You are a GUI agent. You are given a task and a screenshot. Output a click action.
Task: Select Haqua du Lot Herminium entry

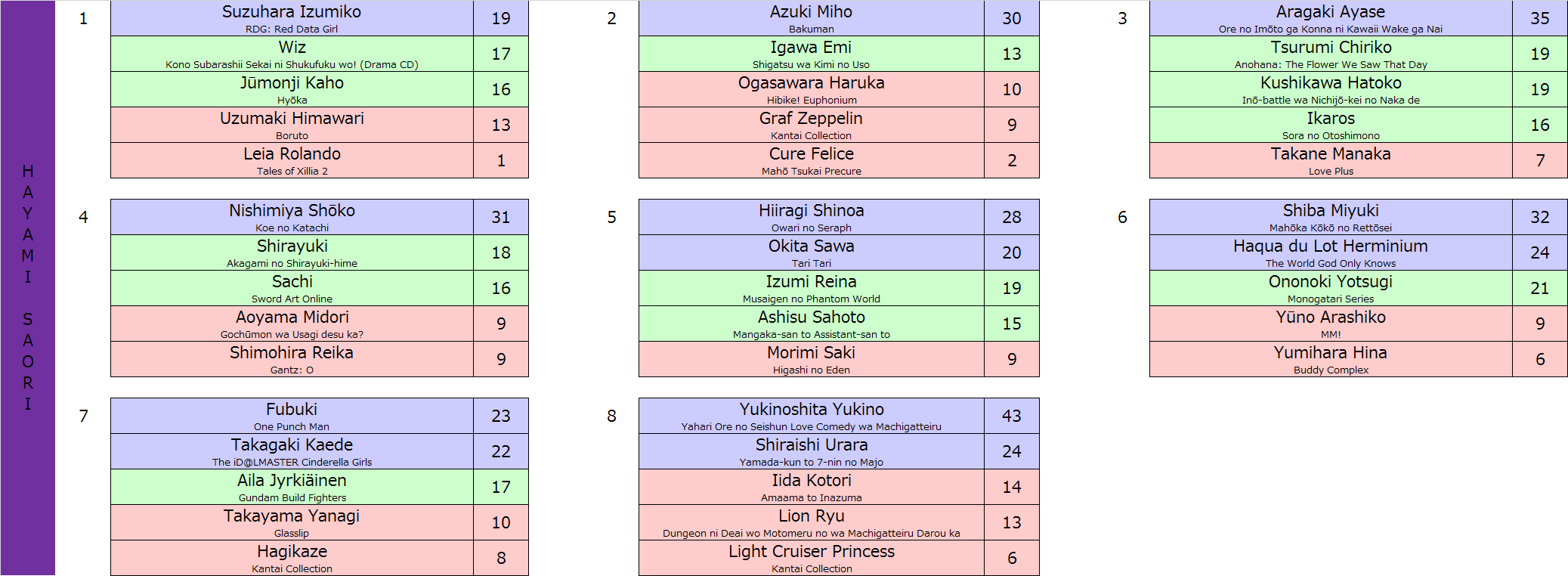(x=1331, y=252)
